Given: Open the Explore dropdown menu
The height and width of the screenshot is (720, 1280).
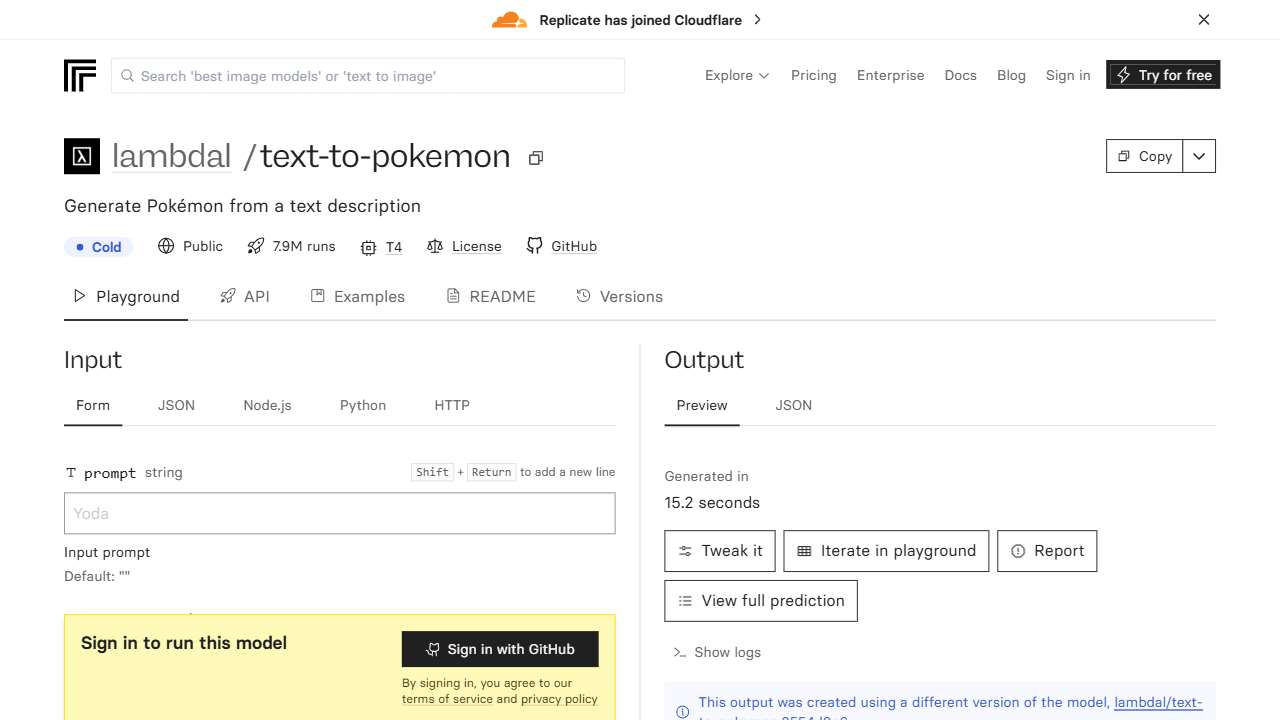Looking at the screenshot, I should pos(737,75).
